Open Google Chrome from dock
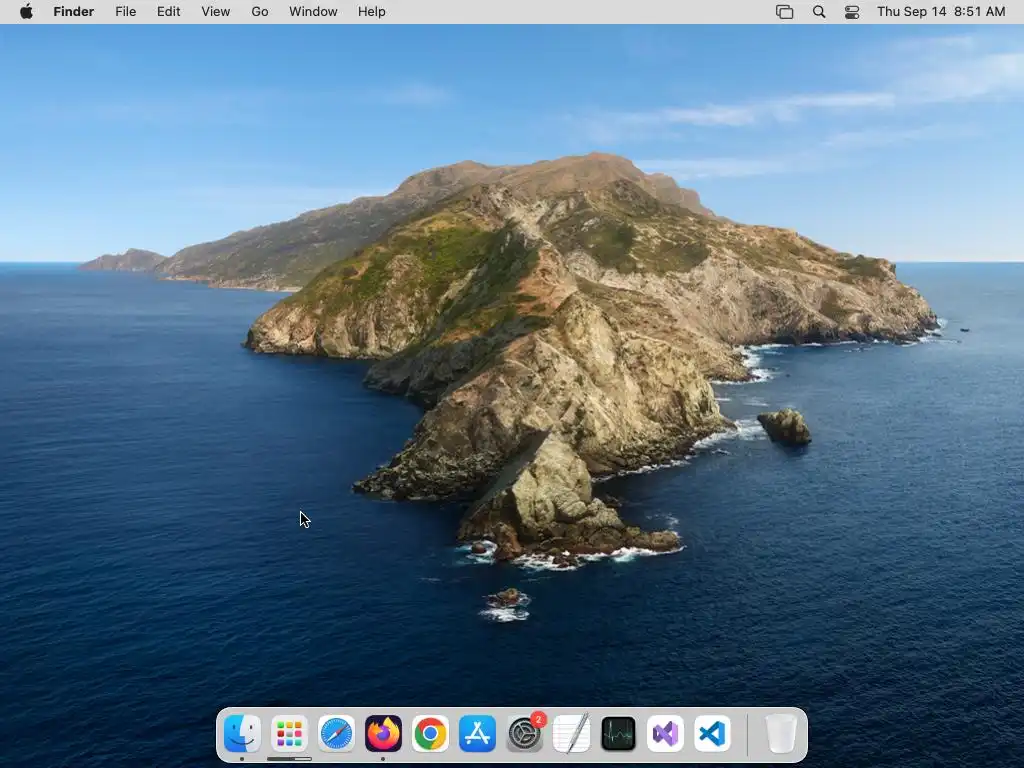Screen dimensions: 1024x768 430,734
